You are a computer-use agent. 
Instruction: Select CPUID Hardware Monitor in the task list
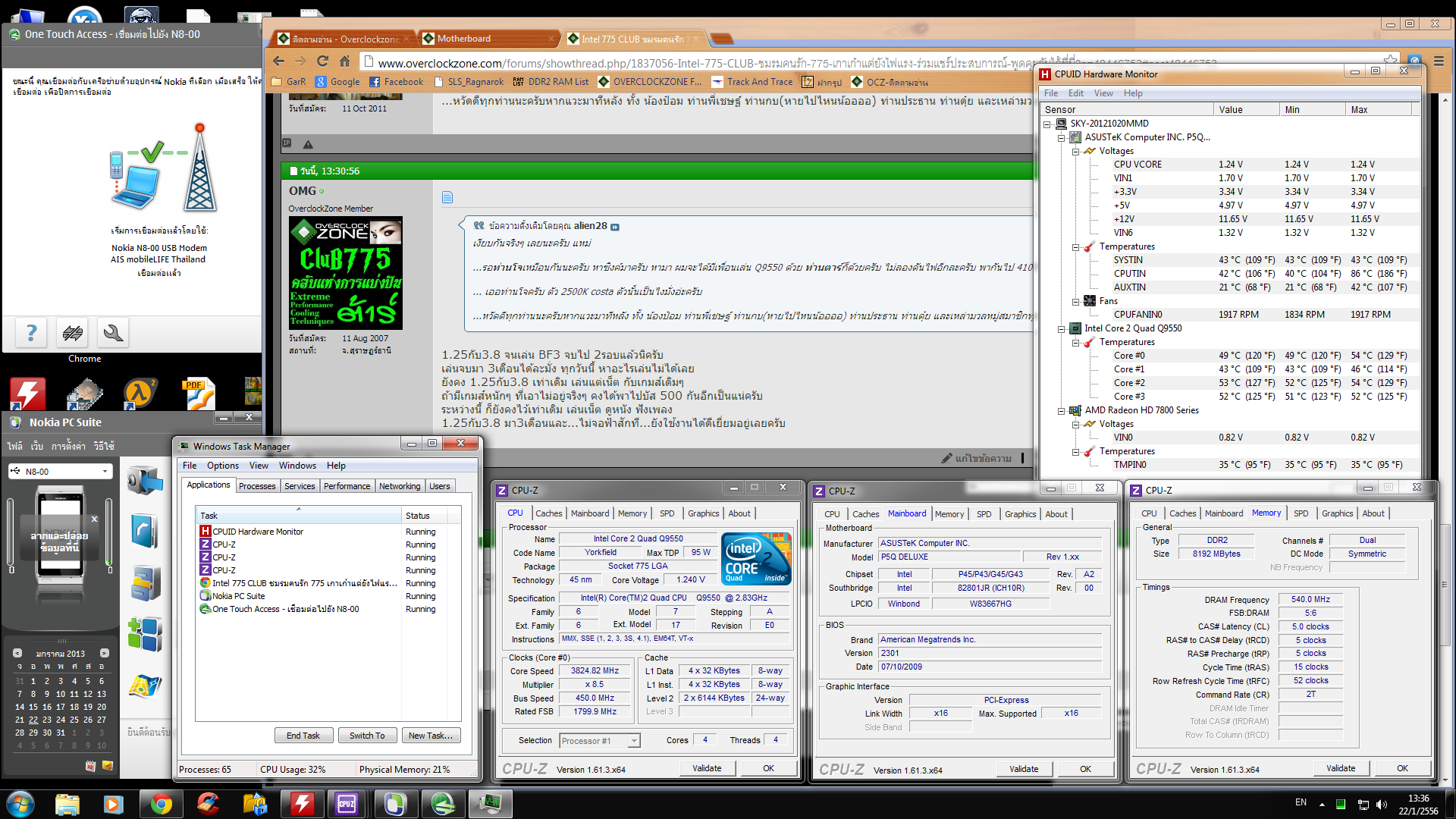(258, 532)
